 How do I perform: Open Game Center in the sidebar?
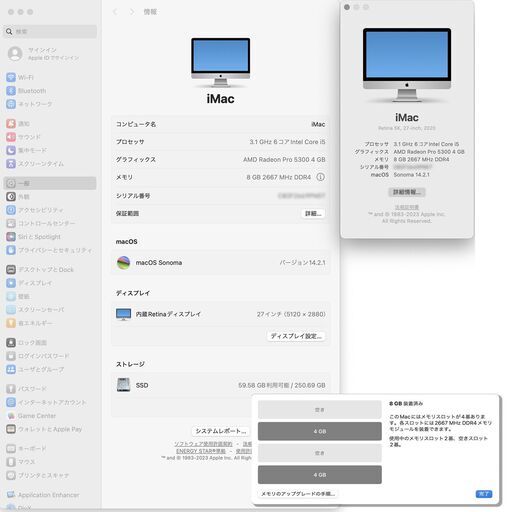[50, 416]
